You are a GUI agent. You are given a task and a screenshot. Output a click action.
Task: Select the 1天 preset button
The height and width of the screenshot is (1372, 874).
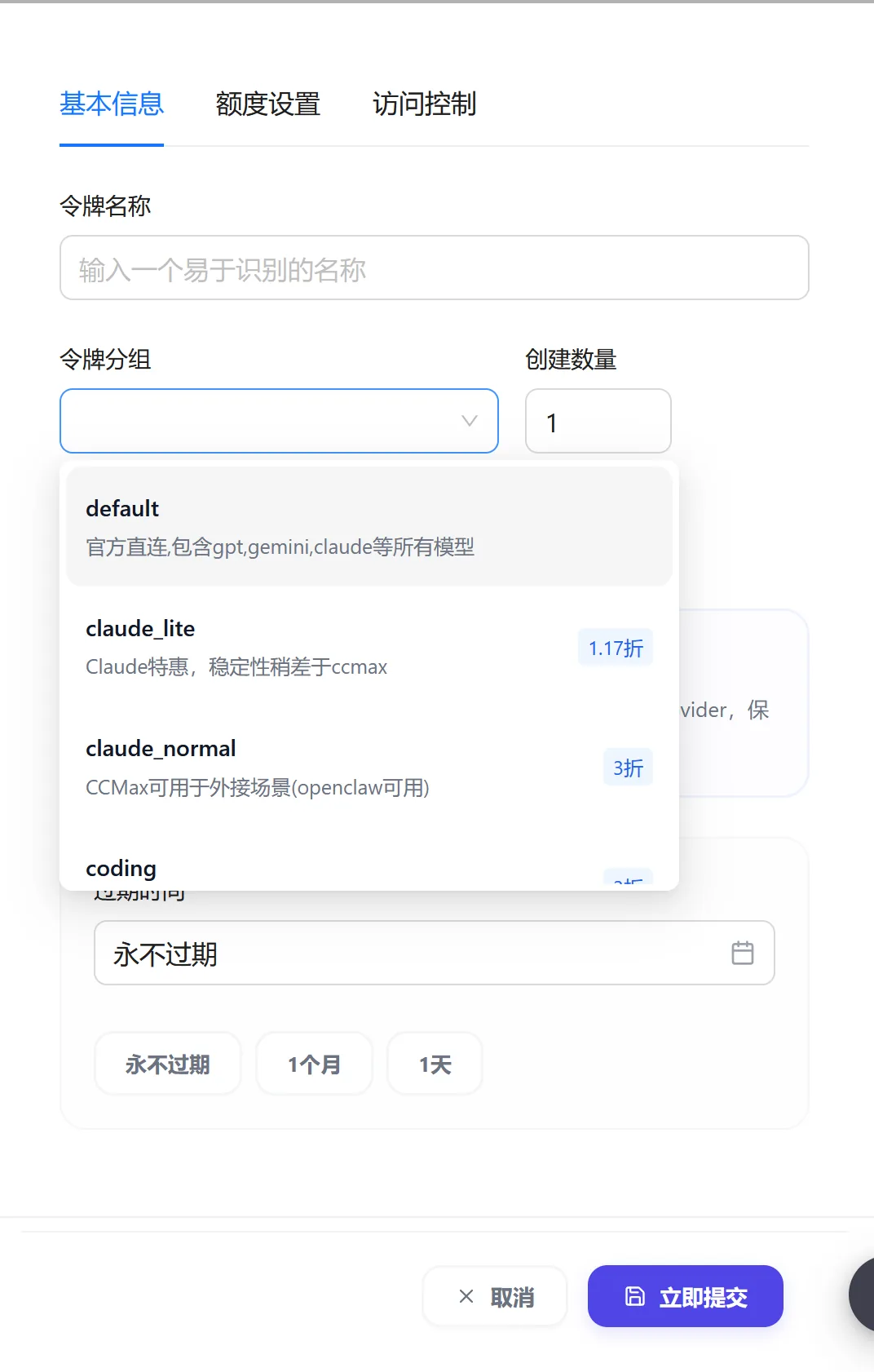(x=435, y=1064)
